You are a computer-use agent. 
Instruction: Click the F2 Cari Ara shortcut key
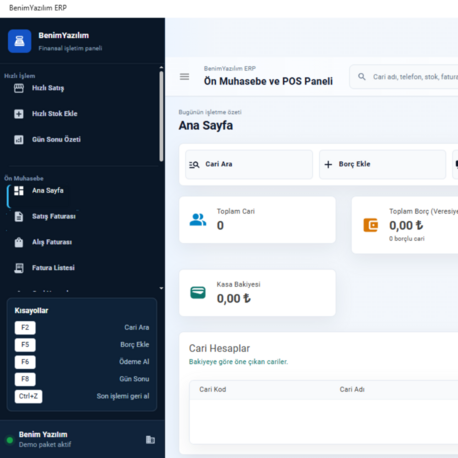pos(25,328)
